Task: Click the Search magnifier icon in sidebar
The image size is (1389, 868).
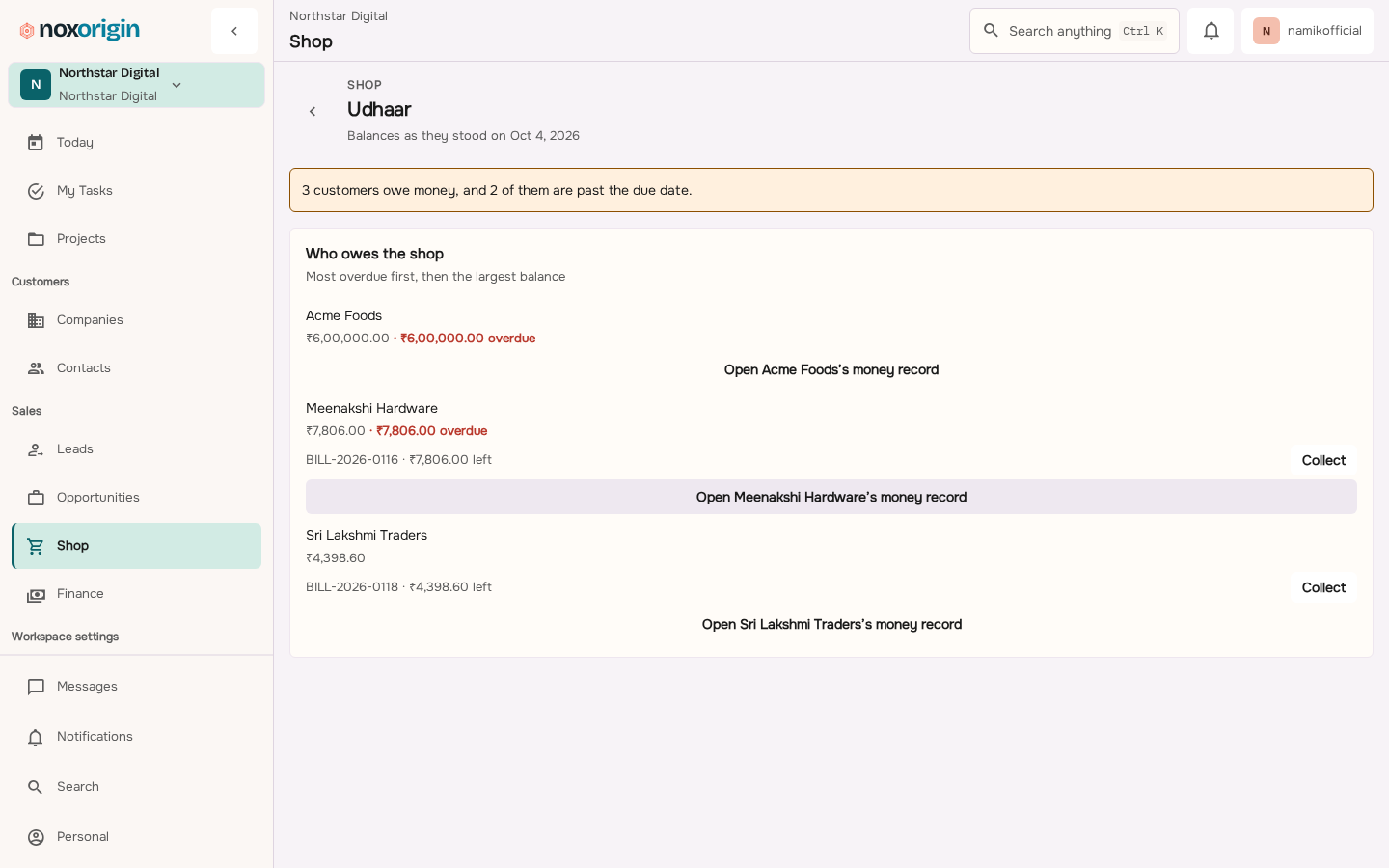Action: coord(36,787)
